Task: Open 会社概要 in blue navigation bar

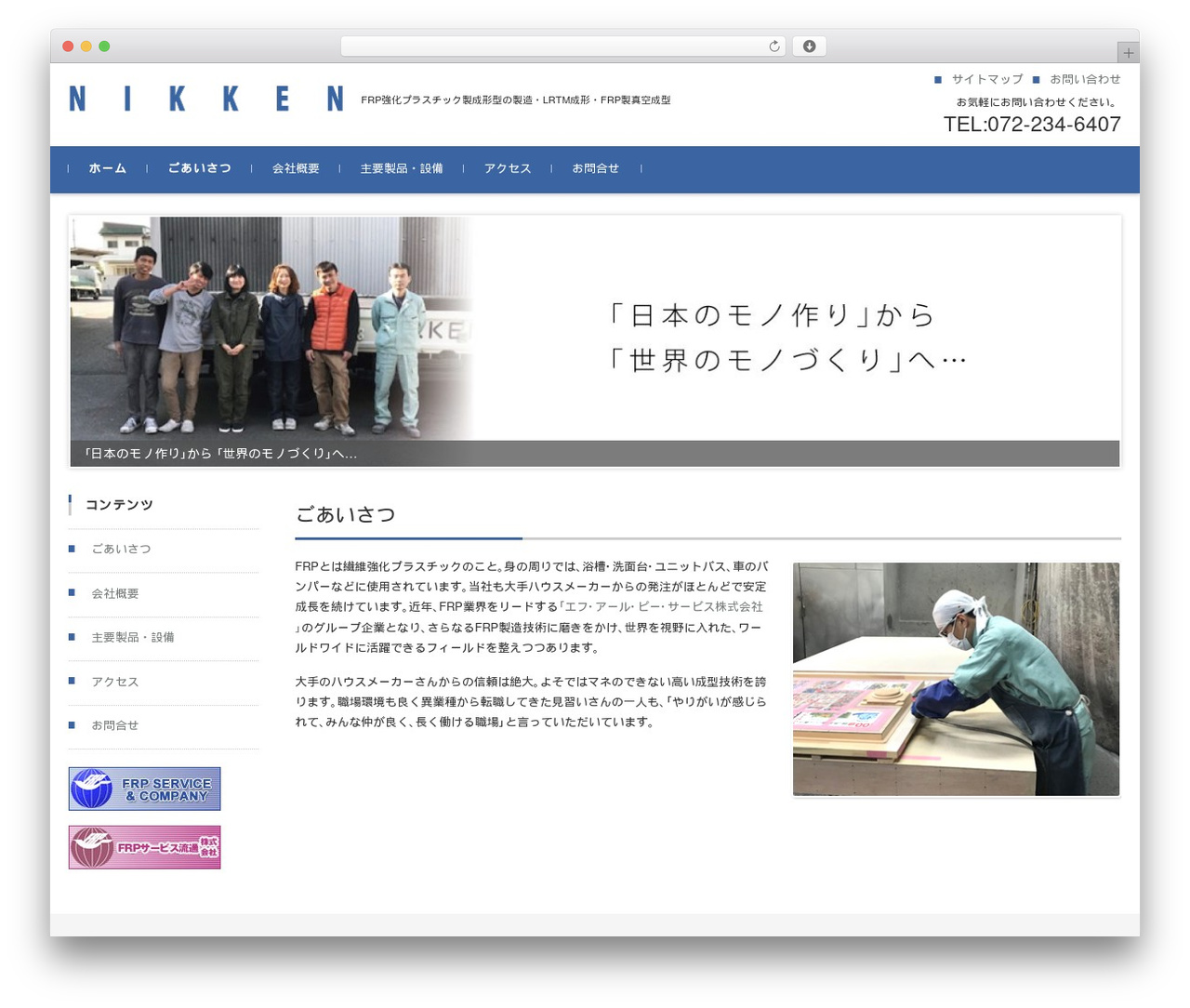Action: (x=296, y=168)
